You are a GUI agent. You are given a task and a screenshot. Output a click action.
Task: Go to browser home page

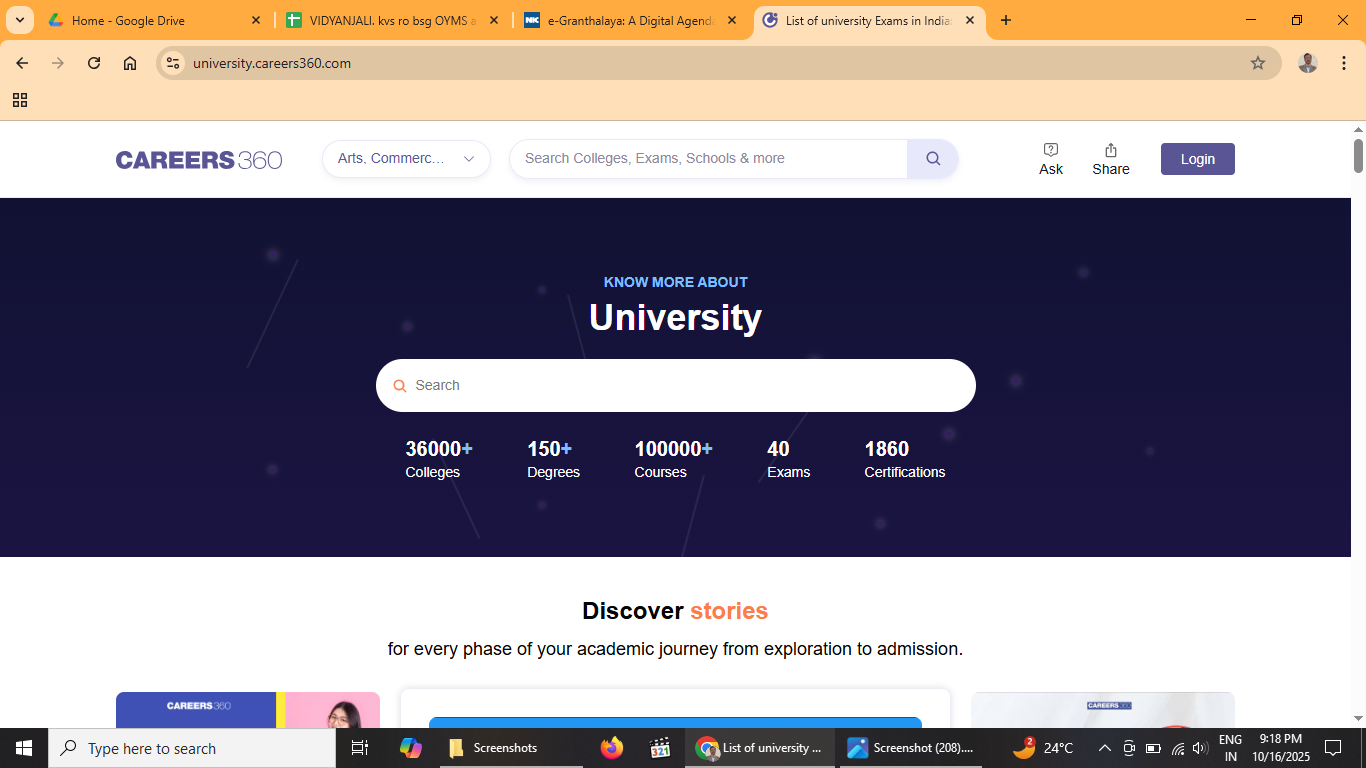[x=130, y=63]
